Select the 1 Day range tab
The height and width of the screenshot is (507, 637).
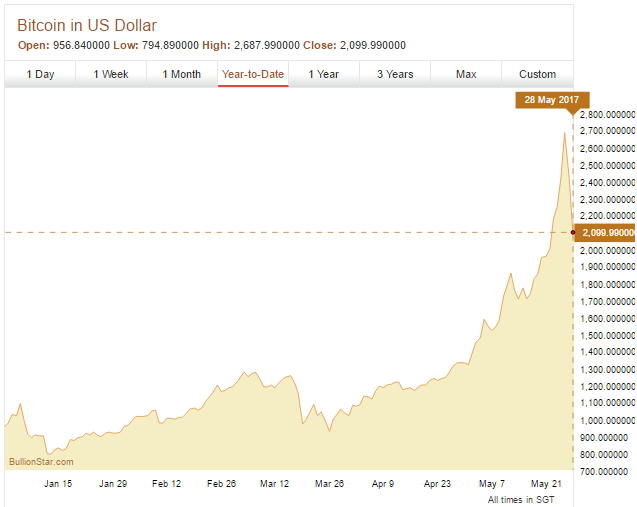(40, 74)
